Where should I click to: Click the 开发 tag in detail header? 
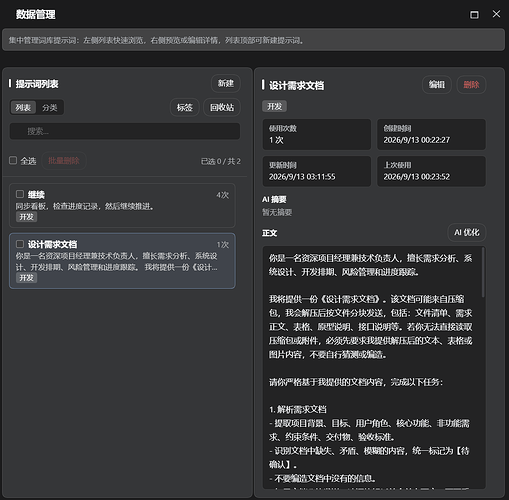[x=274, y=106]
